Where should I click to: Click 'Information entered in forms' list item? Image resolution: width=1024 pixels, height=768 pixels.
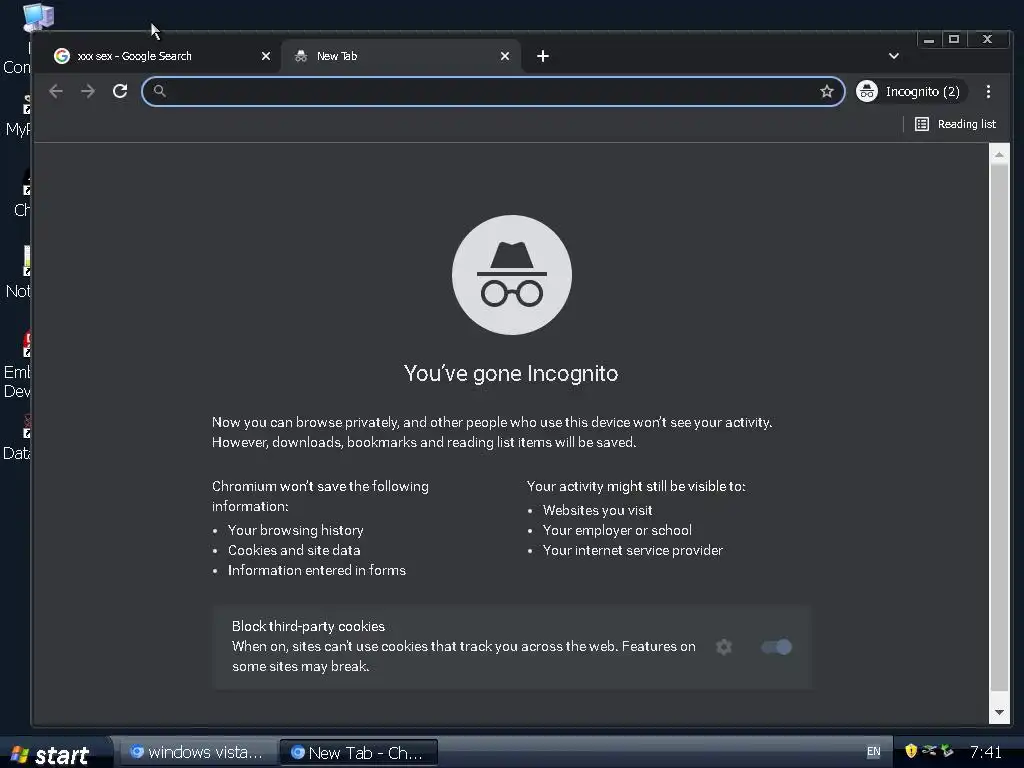(x=317, y=571)
